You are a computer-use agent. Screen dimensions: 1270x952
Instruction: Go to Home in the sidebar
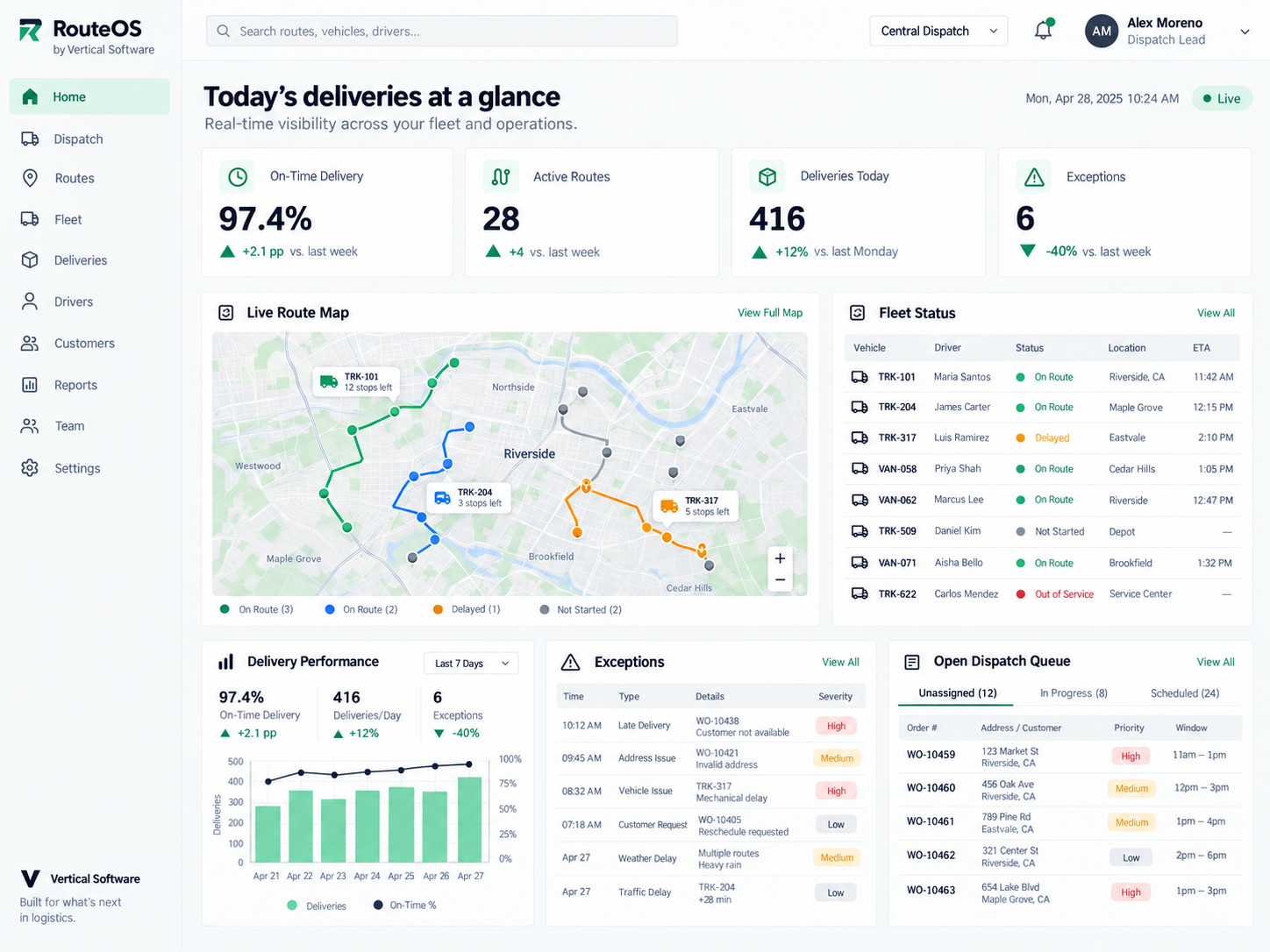[89, 96]
